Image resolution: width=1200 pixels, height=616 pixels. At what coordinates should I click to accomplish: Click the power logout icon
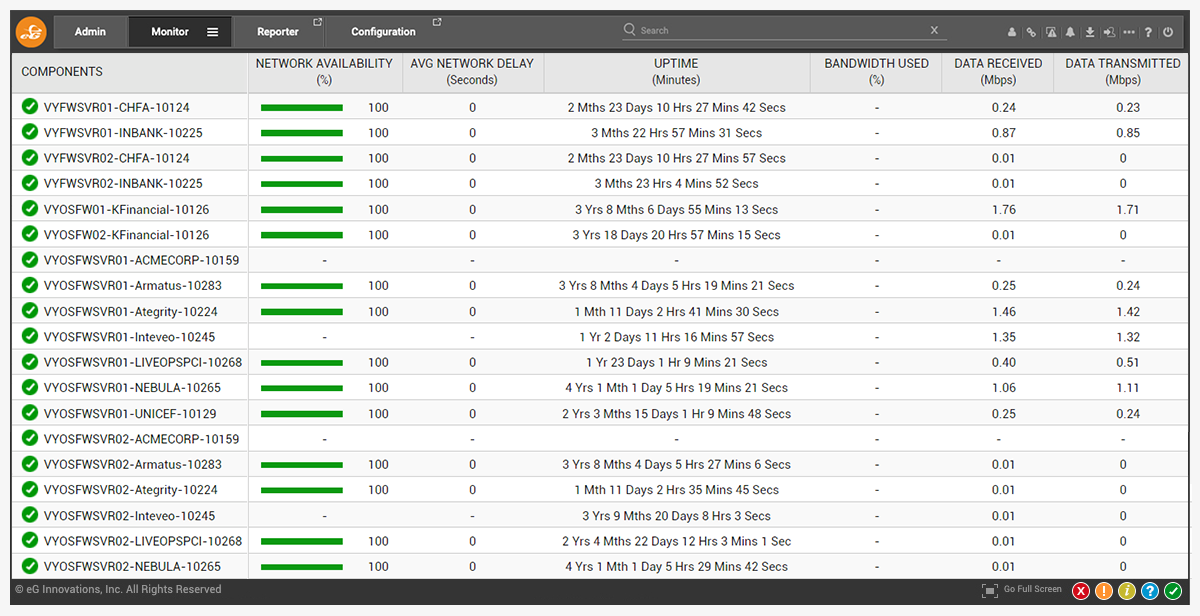pos(1168,32)
